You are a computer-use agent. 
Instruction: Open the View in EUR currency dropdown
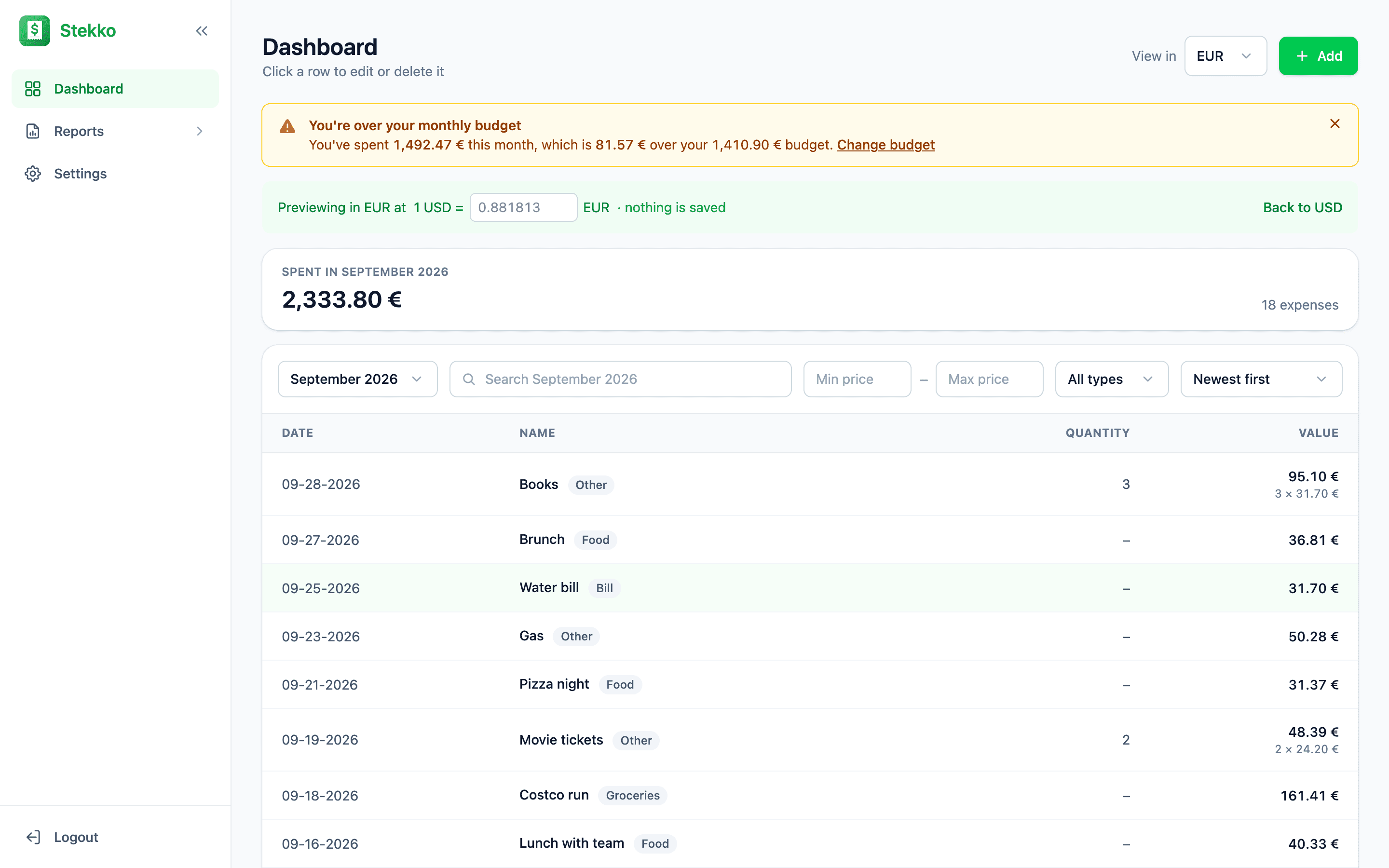1226,55
